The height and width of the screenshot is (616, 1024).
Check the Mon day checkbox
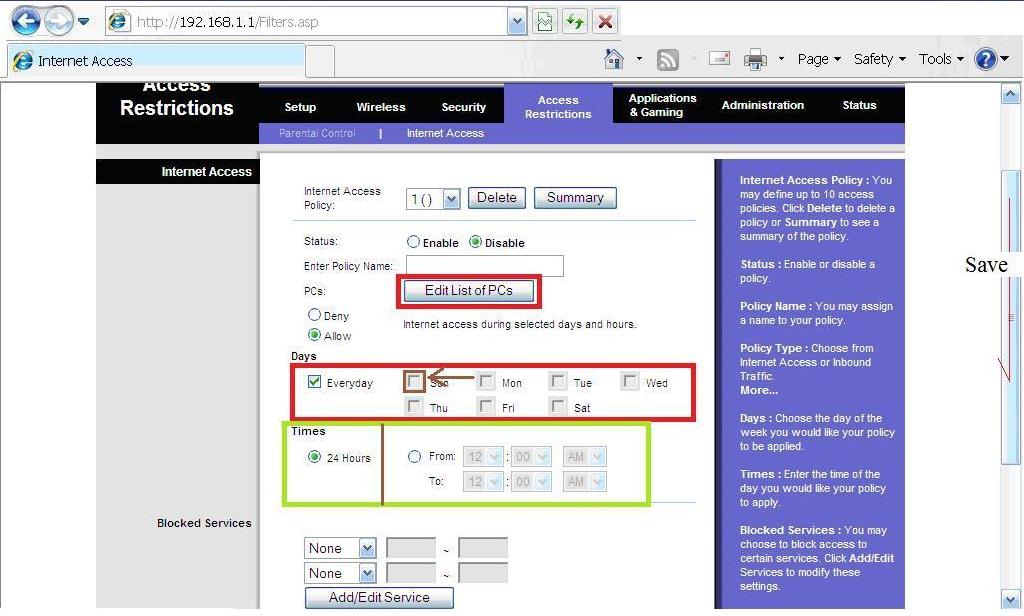click(x=486, y=381)
